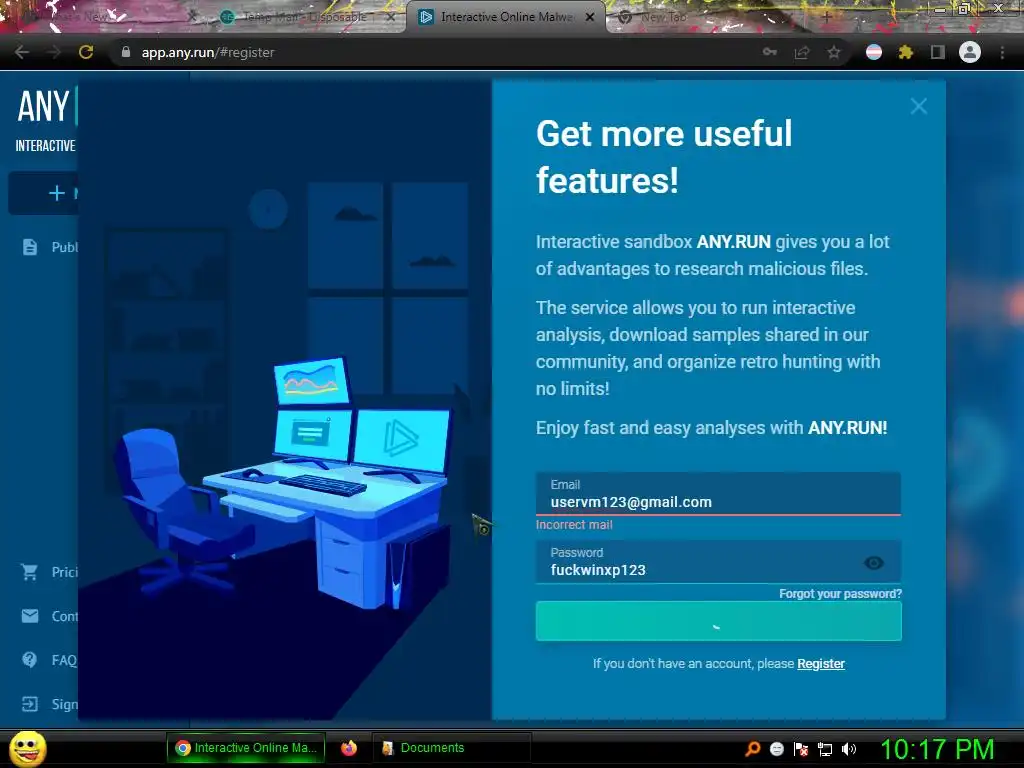This screenshot has height=768, width=1024.
Task: Open the Extensions puzzle icon
Action: 906,52
